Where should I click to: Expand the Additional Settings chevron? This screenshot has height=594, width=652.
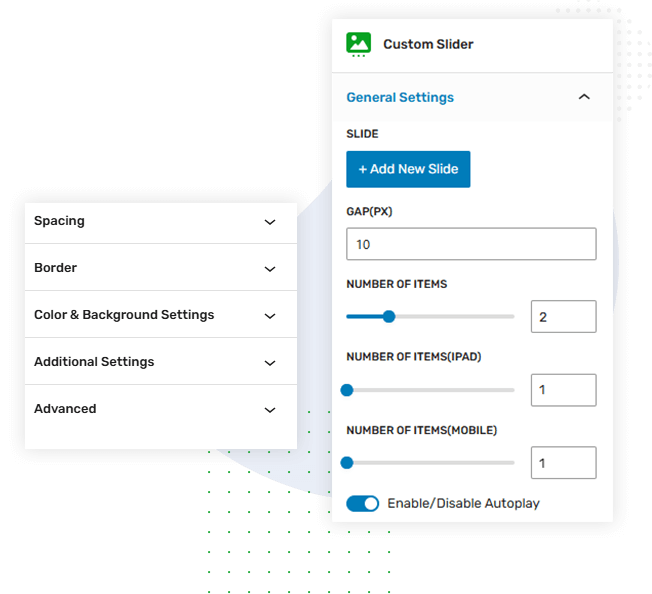[x=269, y=363]
